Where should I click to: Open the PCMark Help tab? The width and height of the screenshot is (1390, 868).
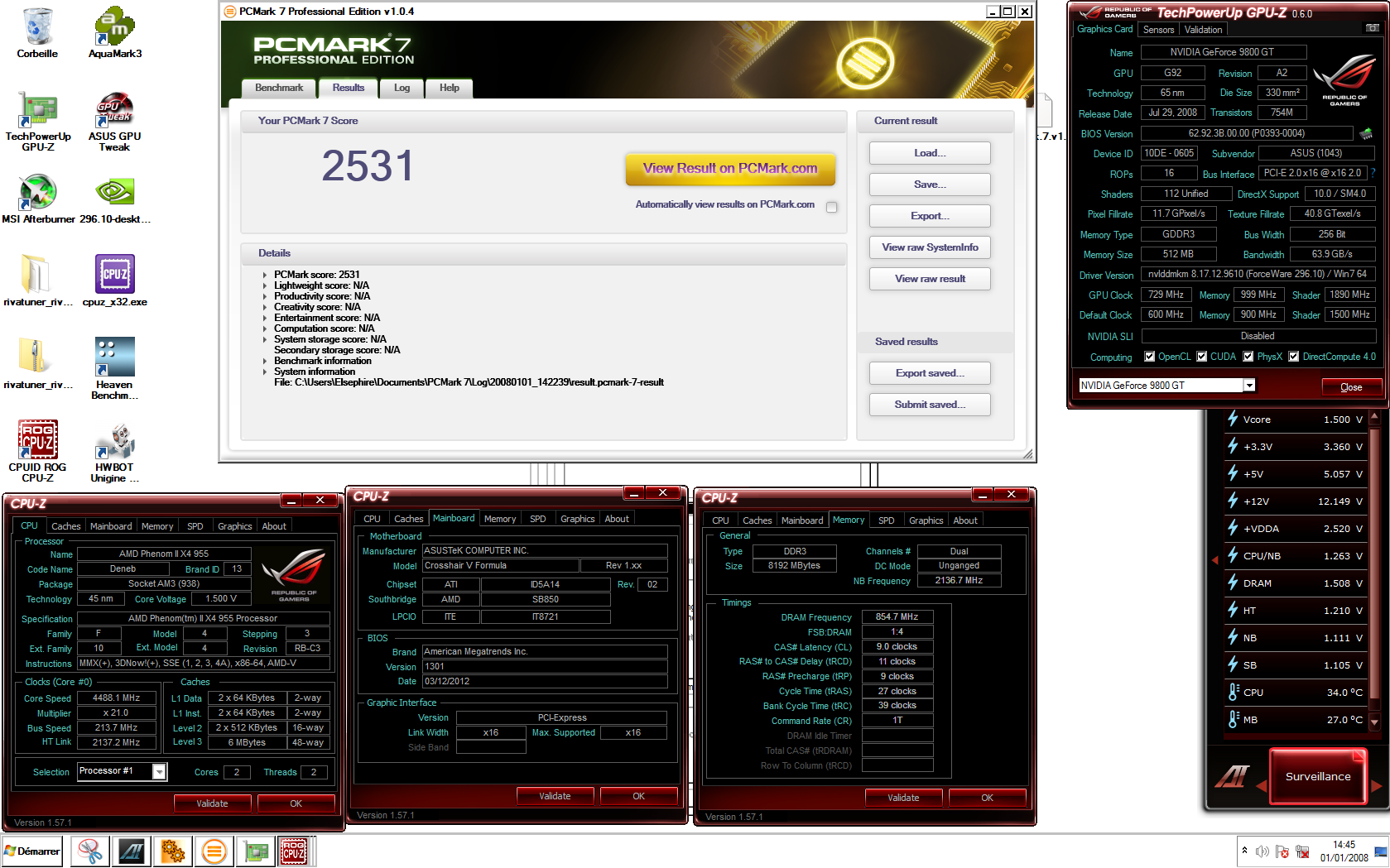click(450, 88)
